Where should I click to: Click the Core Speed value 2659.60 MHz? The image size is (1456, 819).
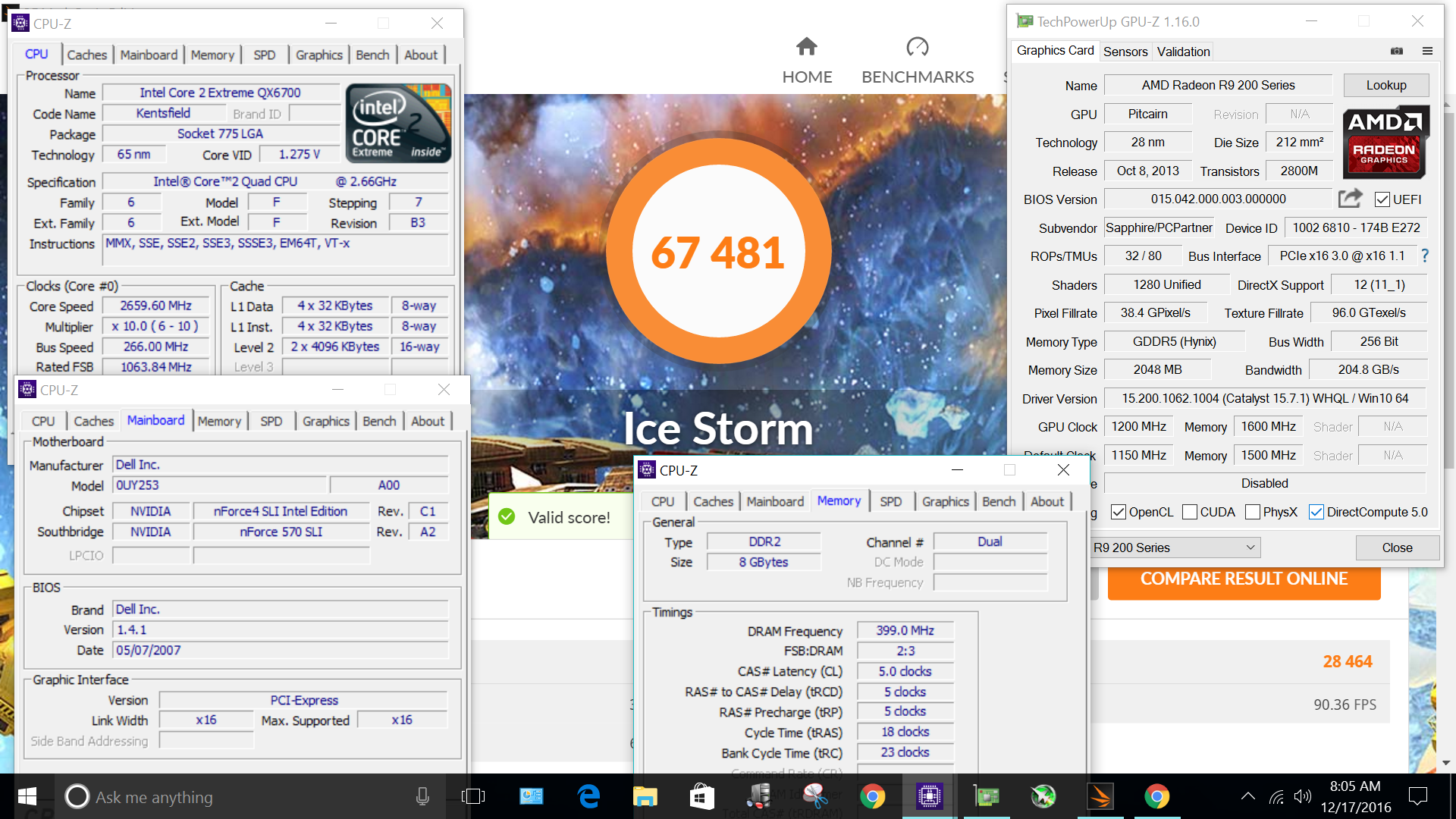click(x=155, y=306)
